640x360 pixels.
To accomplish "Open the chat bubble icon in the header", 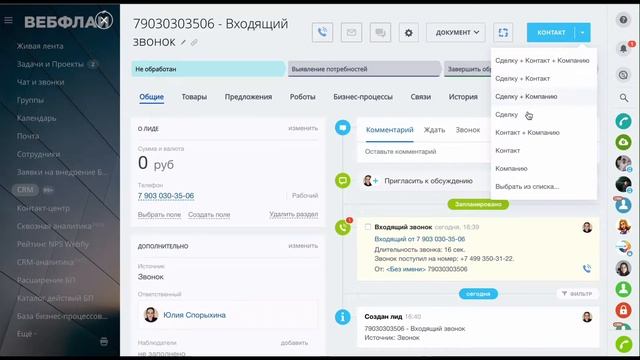I will click(x=380, y=32).
